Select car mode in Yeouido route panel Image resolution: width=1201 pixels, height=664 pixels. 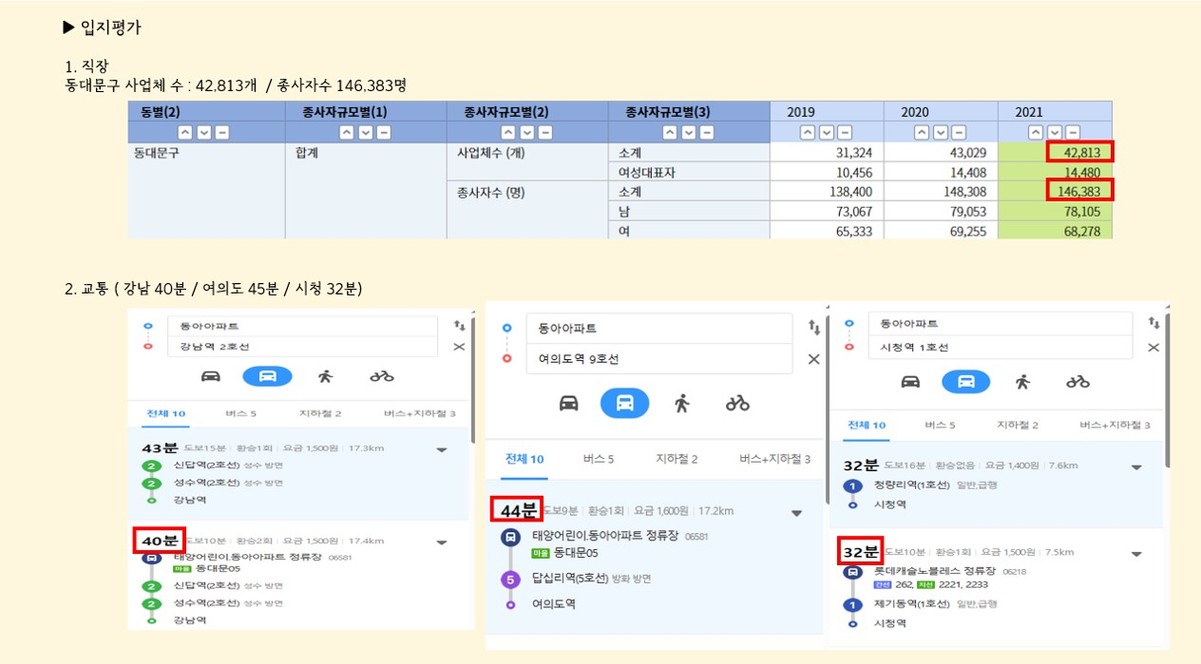coord(568,403)
